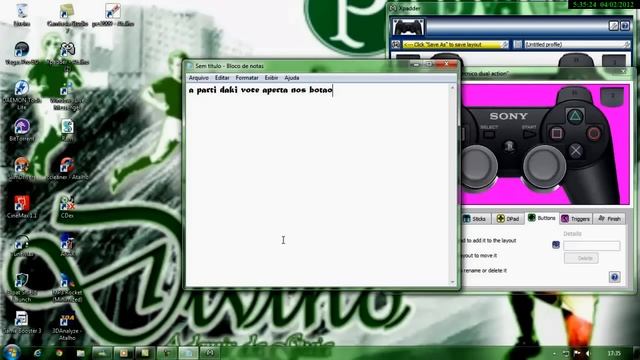Screen dimensions: 640x360
Task: Click the Xpadder taskbar button
Action: [x=209, y=353]
